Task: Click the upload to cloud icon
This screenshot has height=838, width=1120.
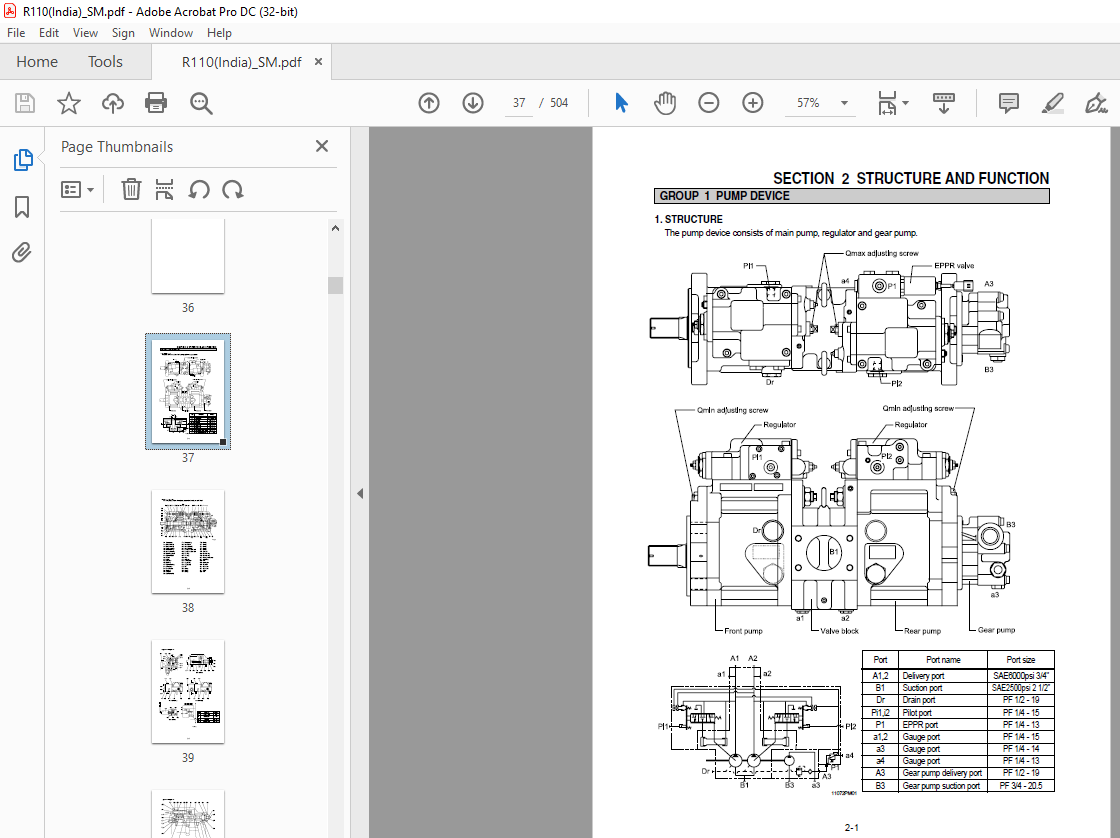Action: pyautogui.click(x=112, y=103)
